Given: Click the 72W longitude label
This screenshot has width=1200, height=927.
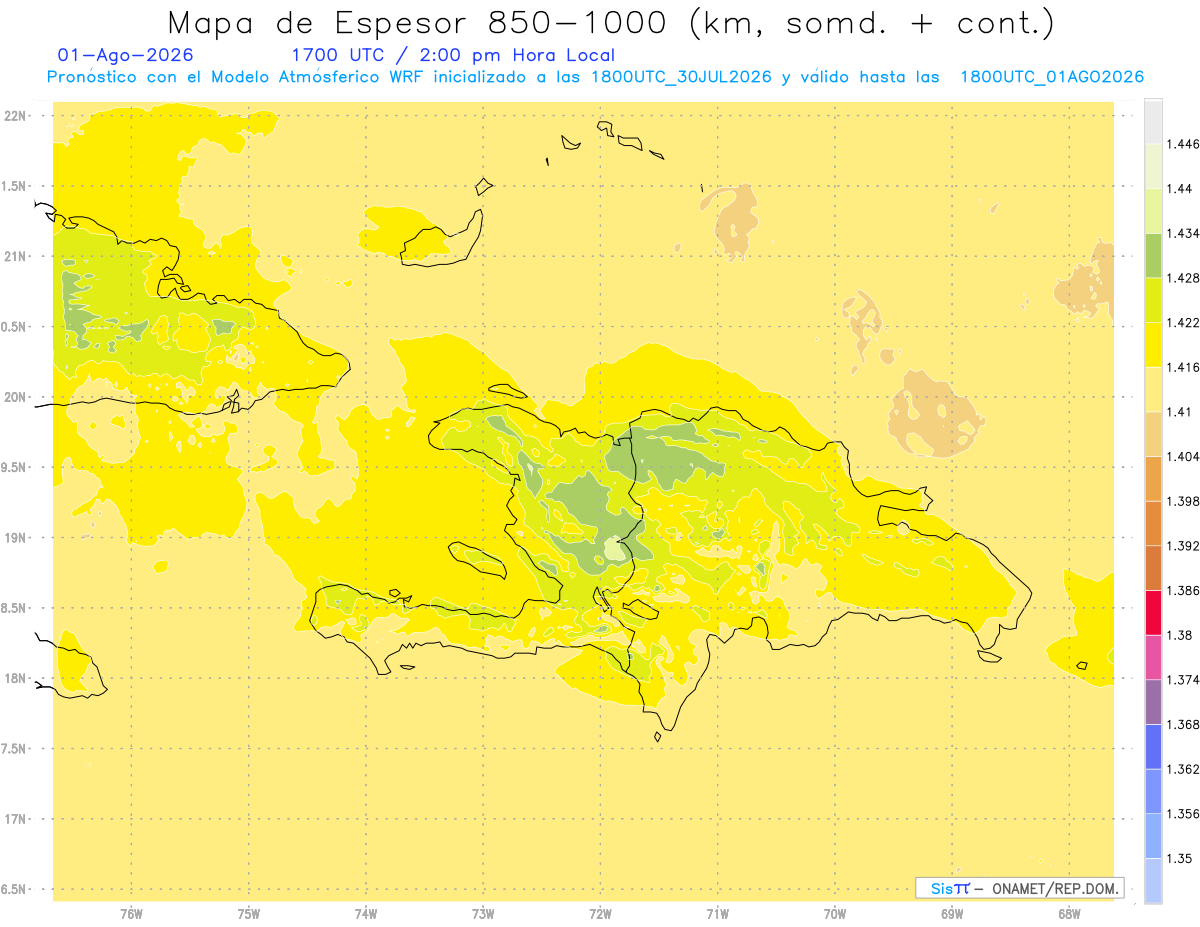Looking at the screenshot, I should coord(600,912).
